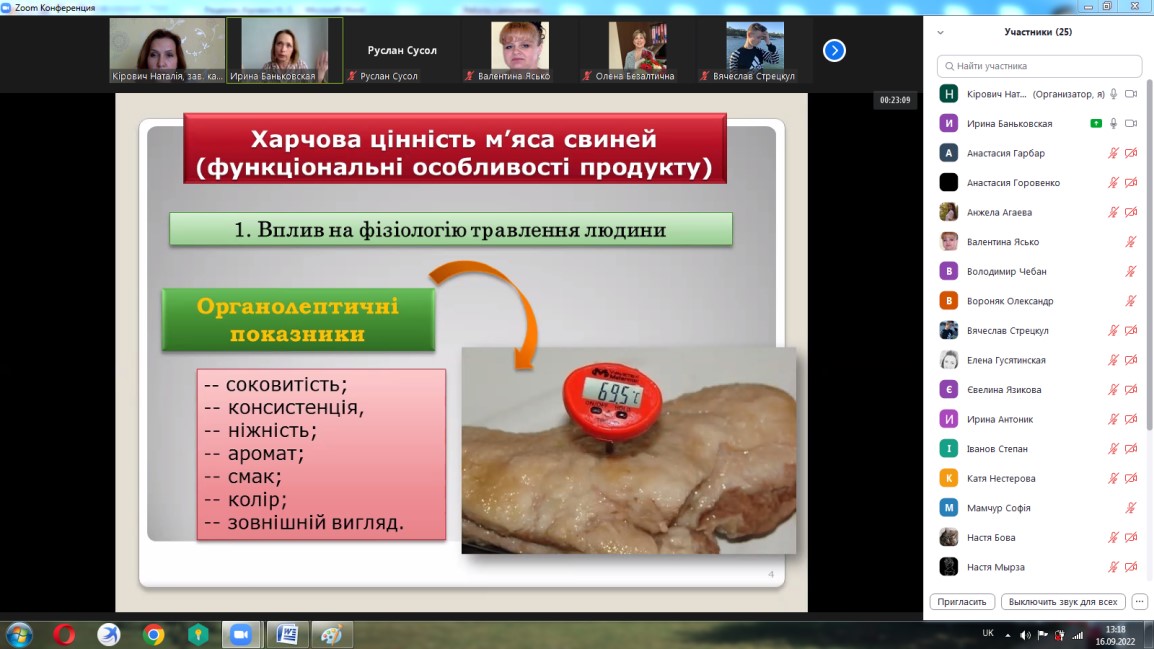Open Paint from the taskbar
The image size is (1154, 649).
pos(331,634)
